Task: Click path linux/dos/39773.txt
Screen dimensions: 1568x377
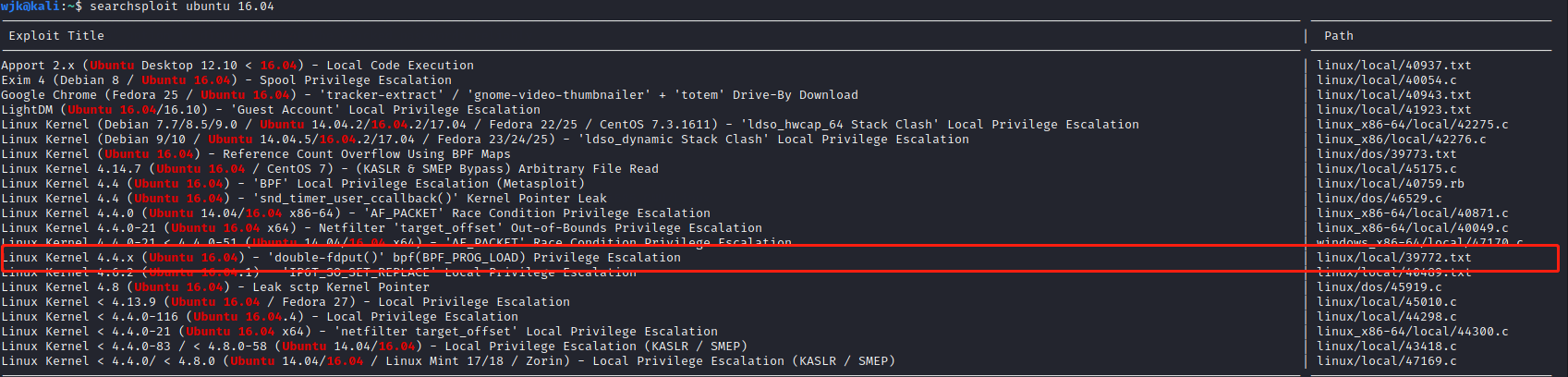Action: (1387, 154)
